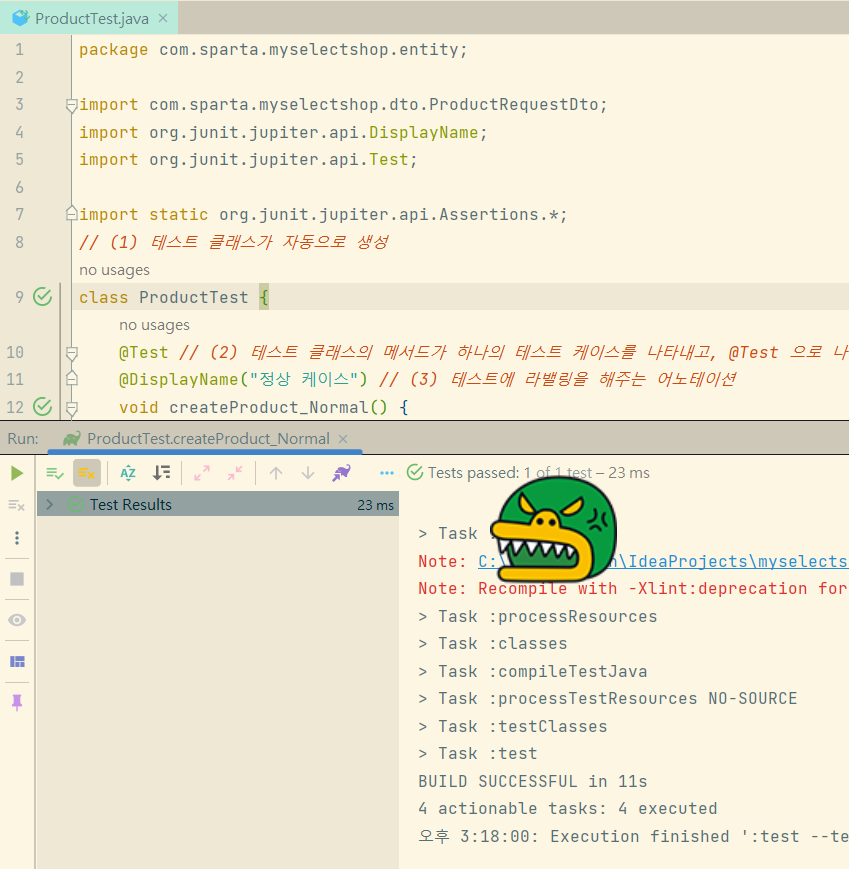Sort test results by duration
This screenshot has width=849, height=869.
(162, 473)
